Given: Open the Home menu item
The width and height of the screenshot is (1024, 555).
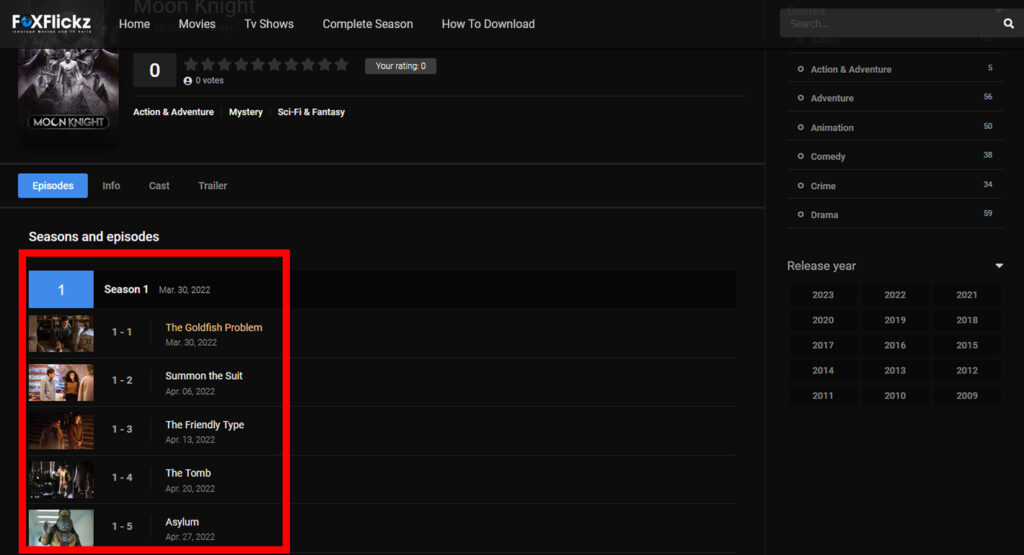Looking at the screenshot, I should (x=135, y=24).
